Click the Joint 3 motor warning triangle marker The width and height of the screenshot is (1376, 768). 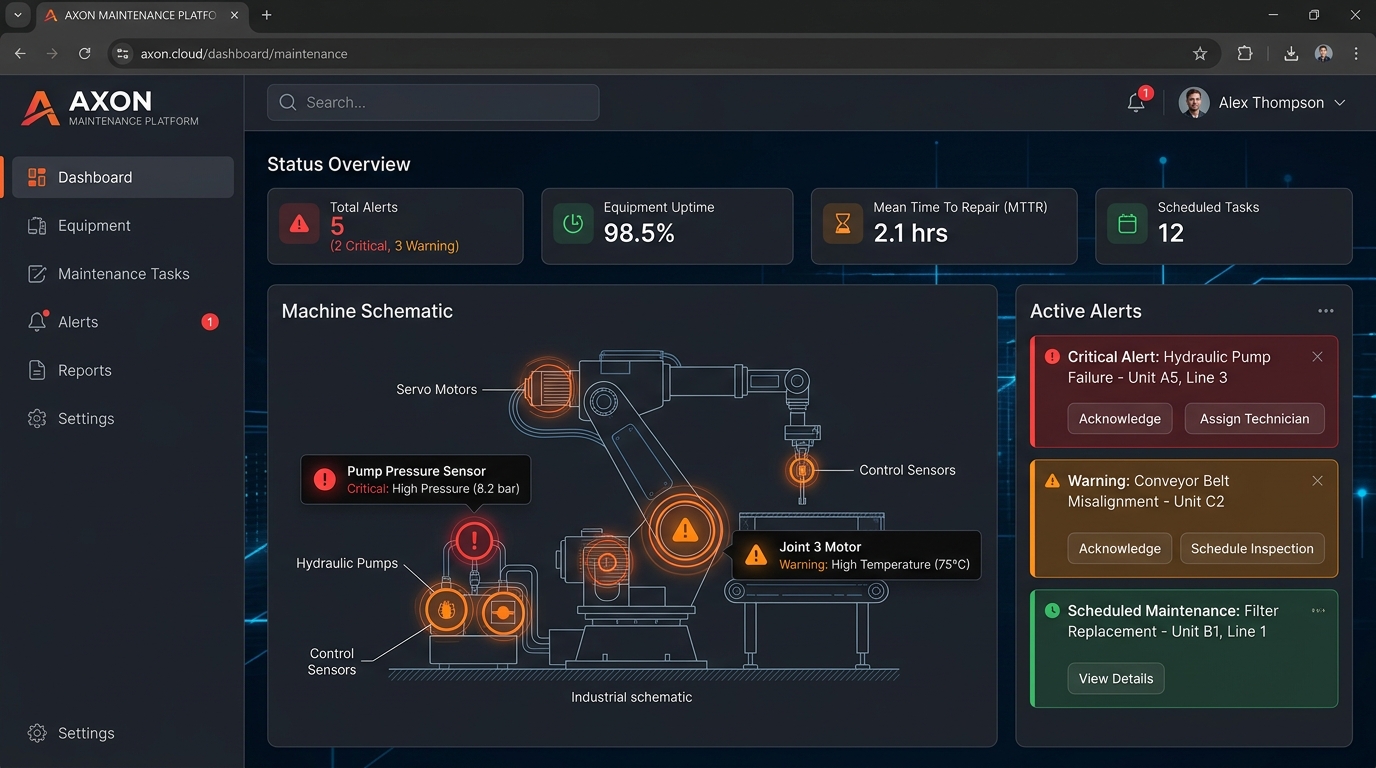click(x=684, y=530)
